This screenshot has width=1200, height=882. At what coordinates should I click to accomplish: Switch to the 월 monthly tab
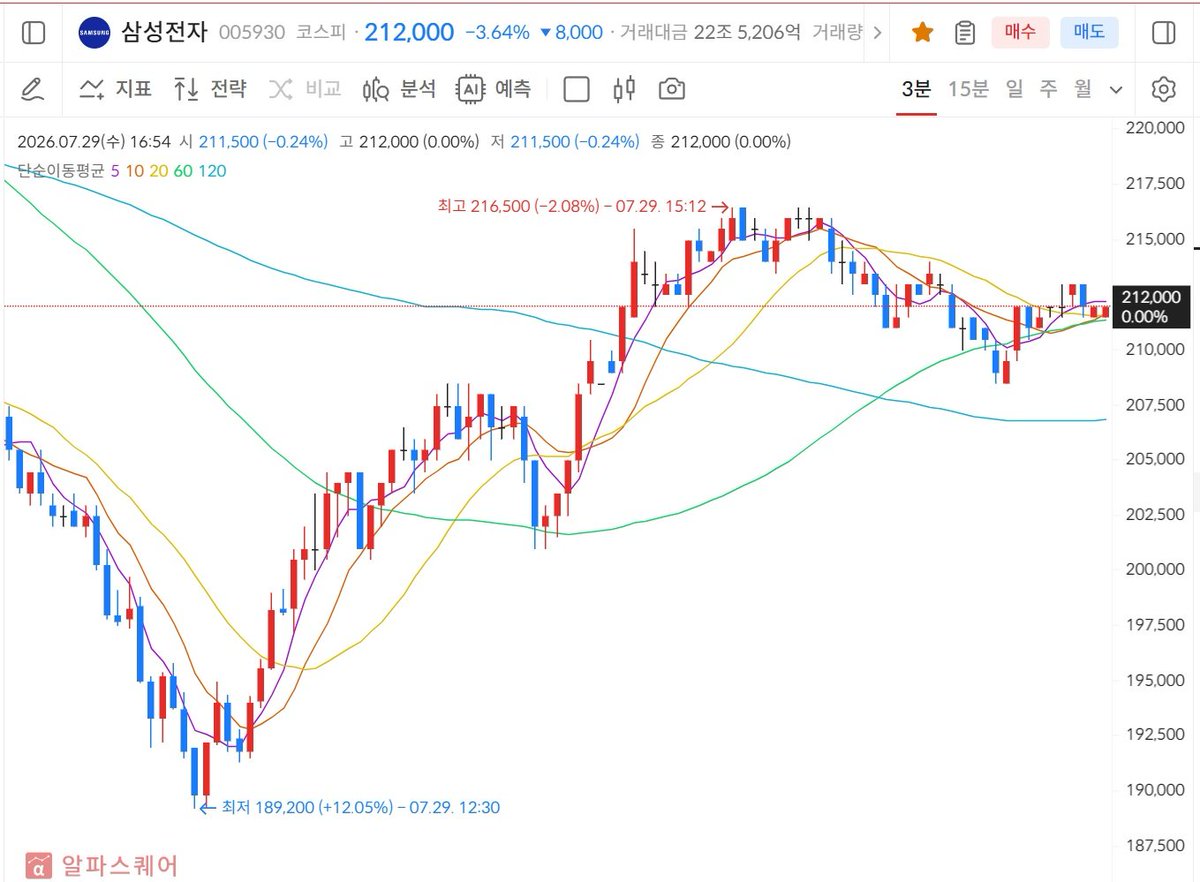tap(1083, 89)
